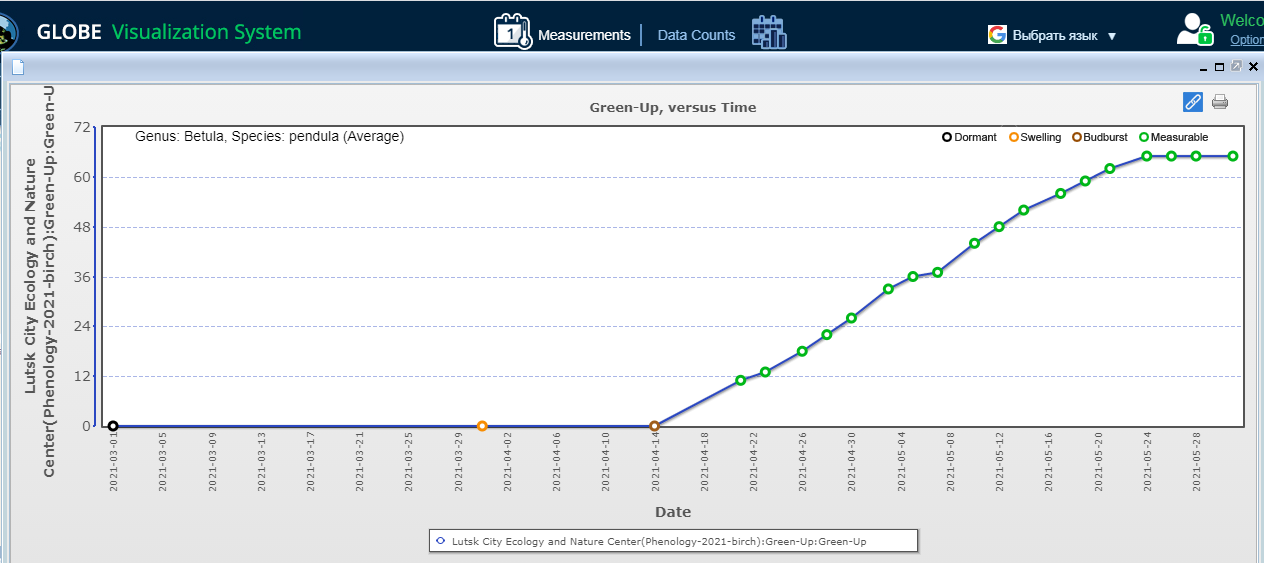The height and width of the screenshot is (563, 1264).
Task: Click the blue chain link icon
Action: 1192,101
